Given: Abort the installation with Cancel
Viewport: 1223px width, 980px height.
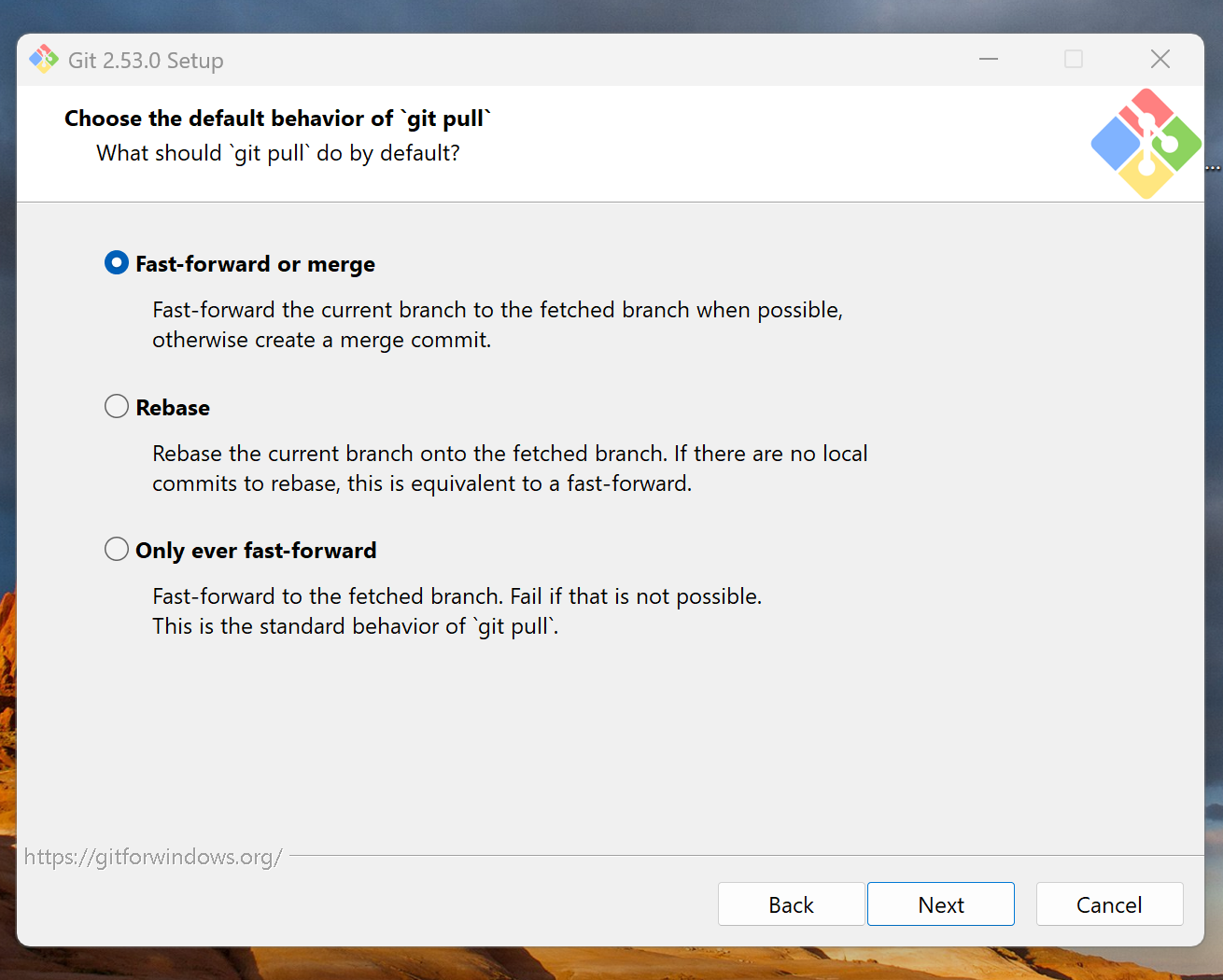Looking at the screenshot, I should point(1109,904).
